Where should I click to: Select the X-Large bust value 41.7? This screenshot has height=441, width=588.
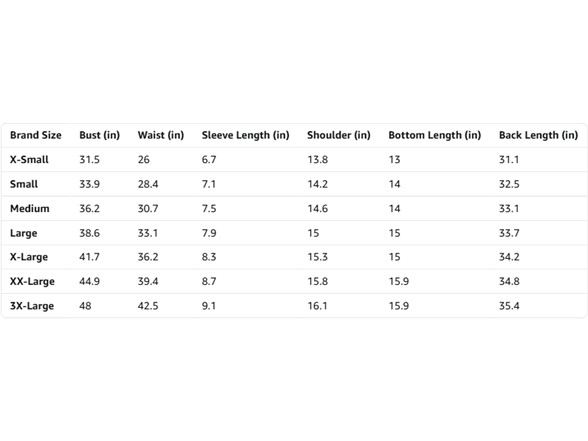coord(89,257)
